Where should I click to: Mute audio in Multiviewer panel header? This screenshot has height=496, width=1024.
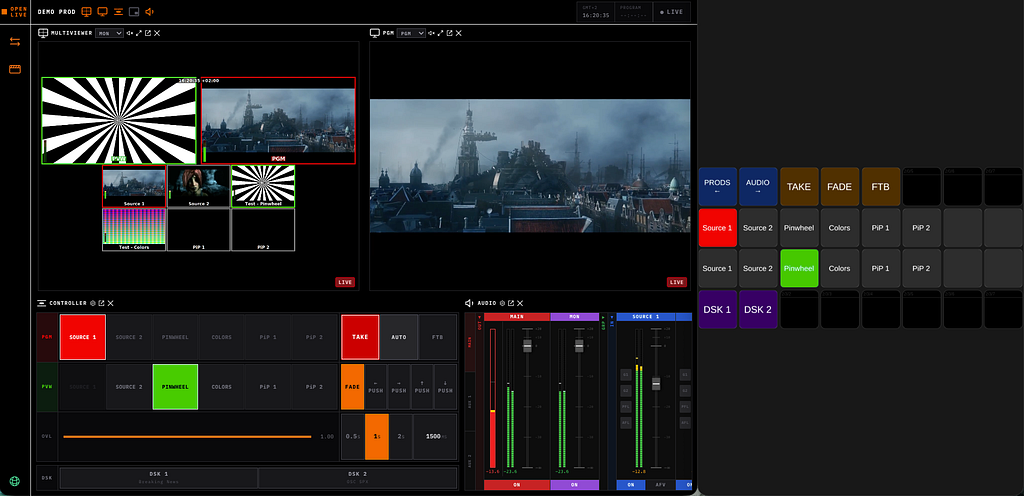[130, 33]
